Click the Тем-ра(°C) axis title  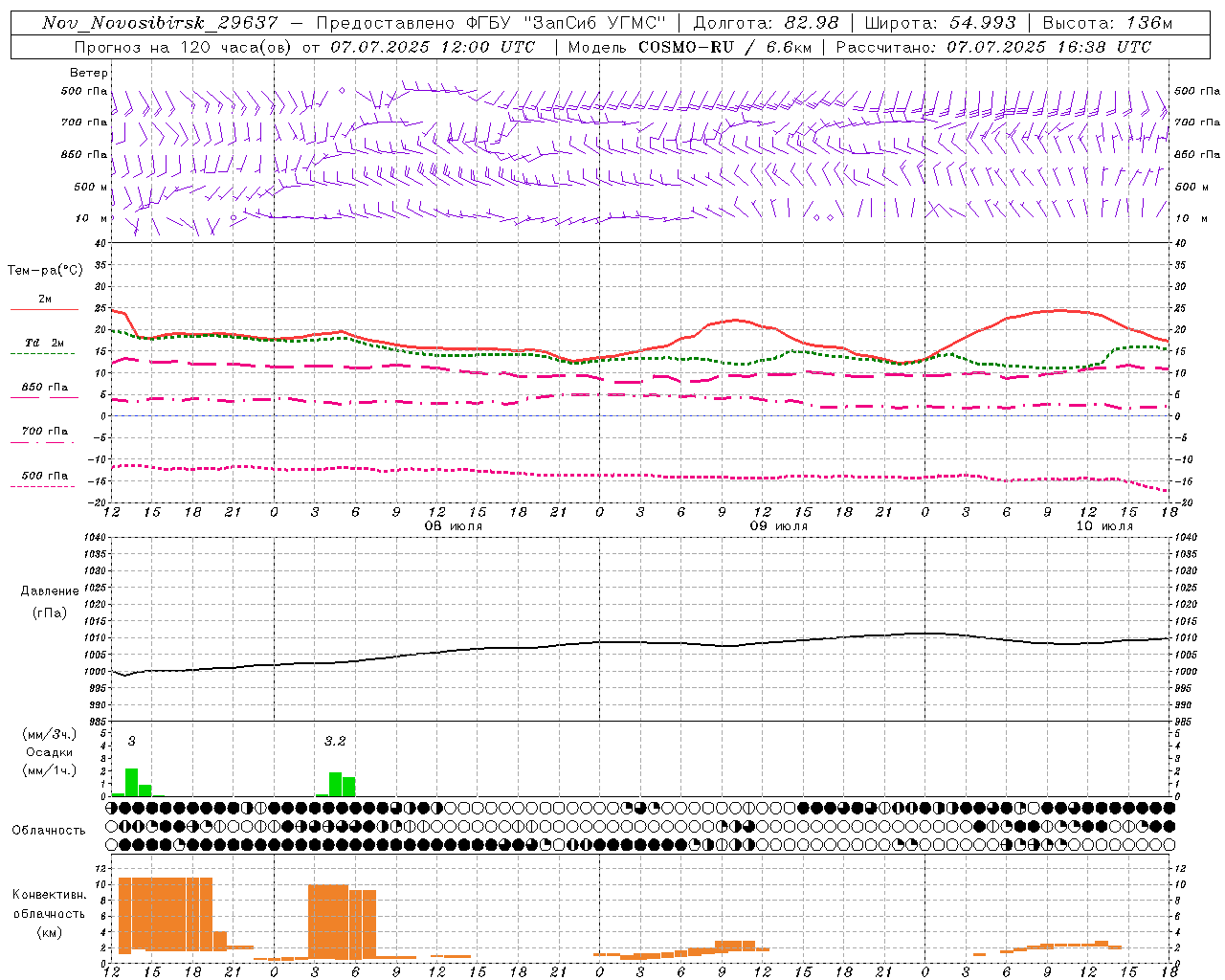(x=45, y=271)
